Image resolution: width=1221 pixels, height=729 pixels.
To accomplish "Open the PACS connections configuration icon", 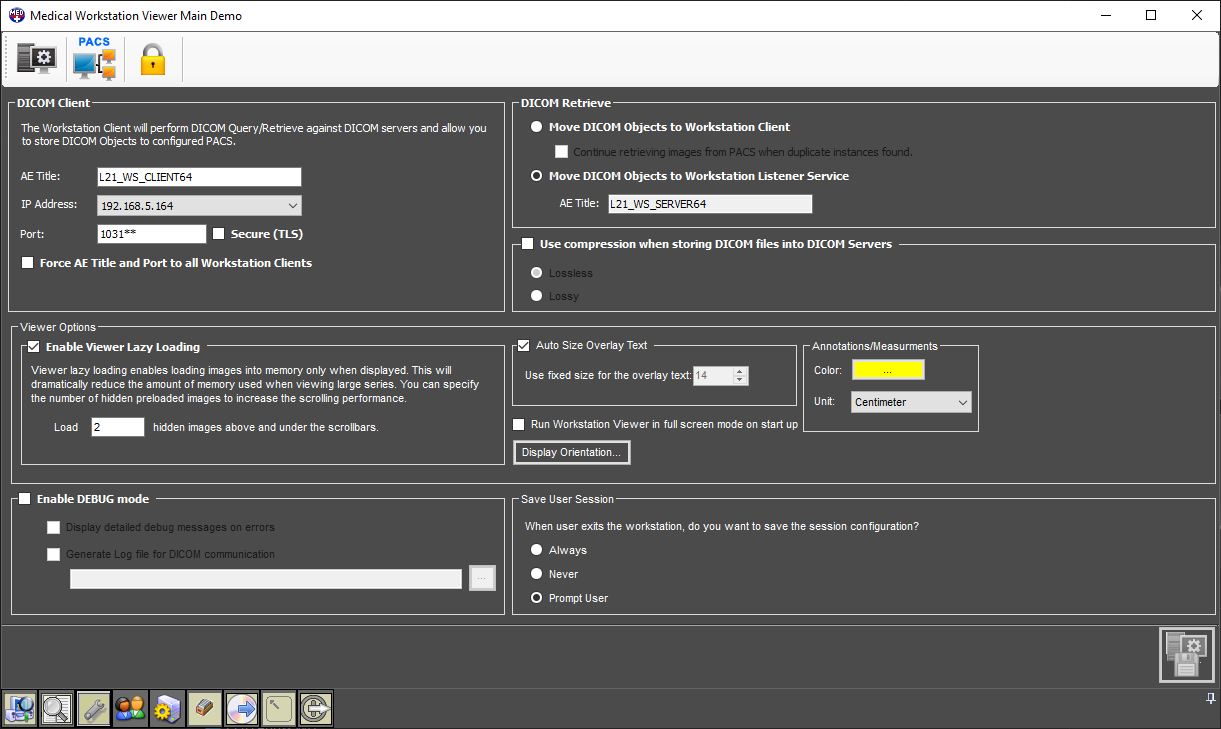I will pyautogui.click(x=96, y=59).
